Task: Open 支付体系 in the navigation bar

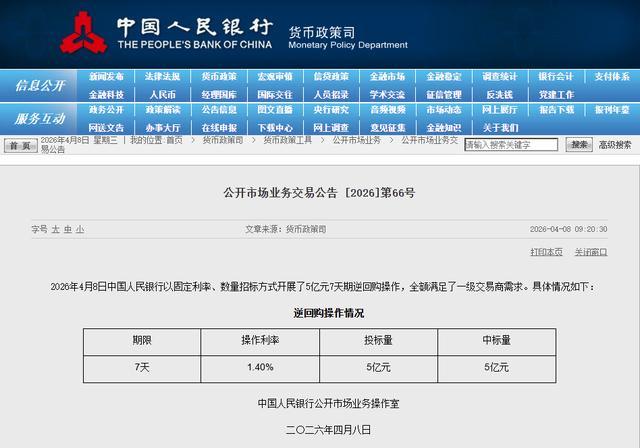Action: point(612,77)
